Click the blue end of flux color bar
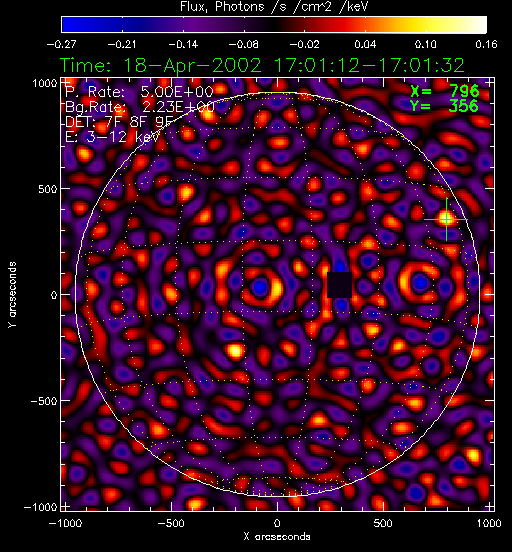Screen dimensions: 512x552 (70, 25)
